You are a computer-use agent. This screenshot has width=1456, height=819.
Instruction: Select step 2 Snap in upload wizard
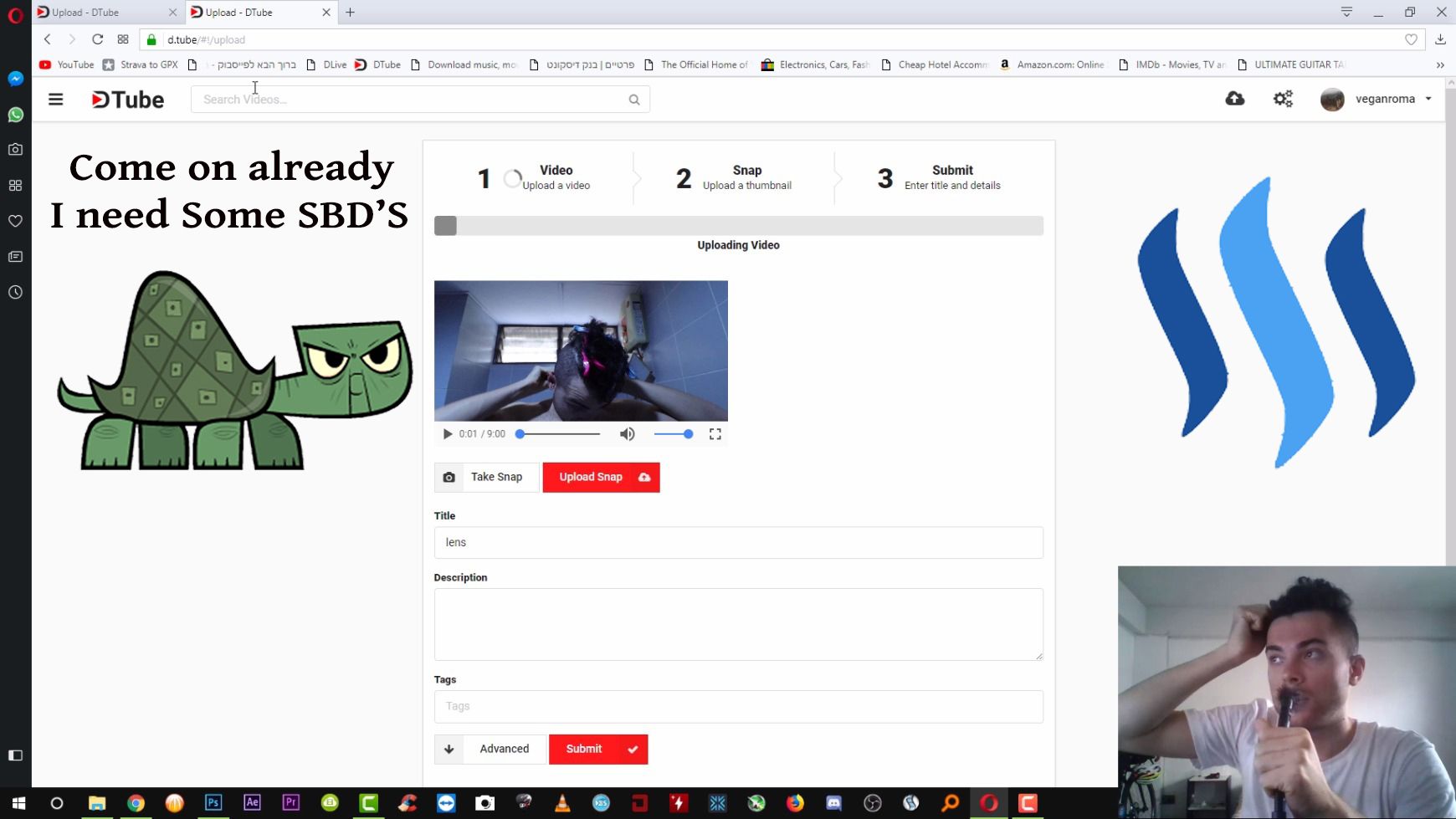tap(734, 177)
